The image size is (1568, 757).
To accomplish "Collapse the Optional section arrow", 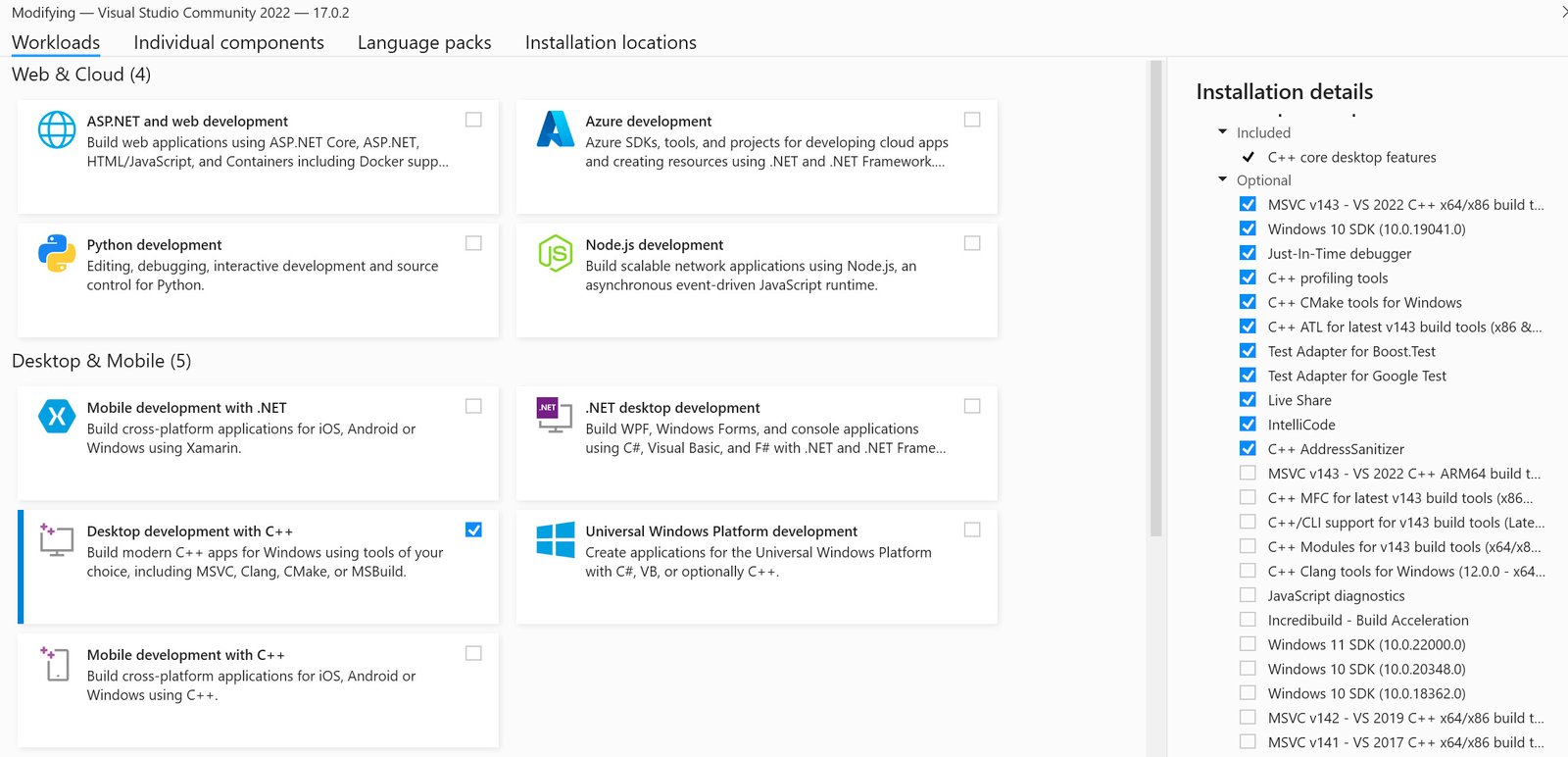I will 1222,179.
